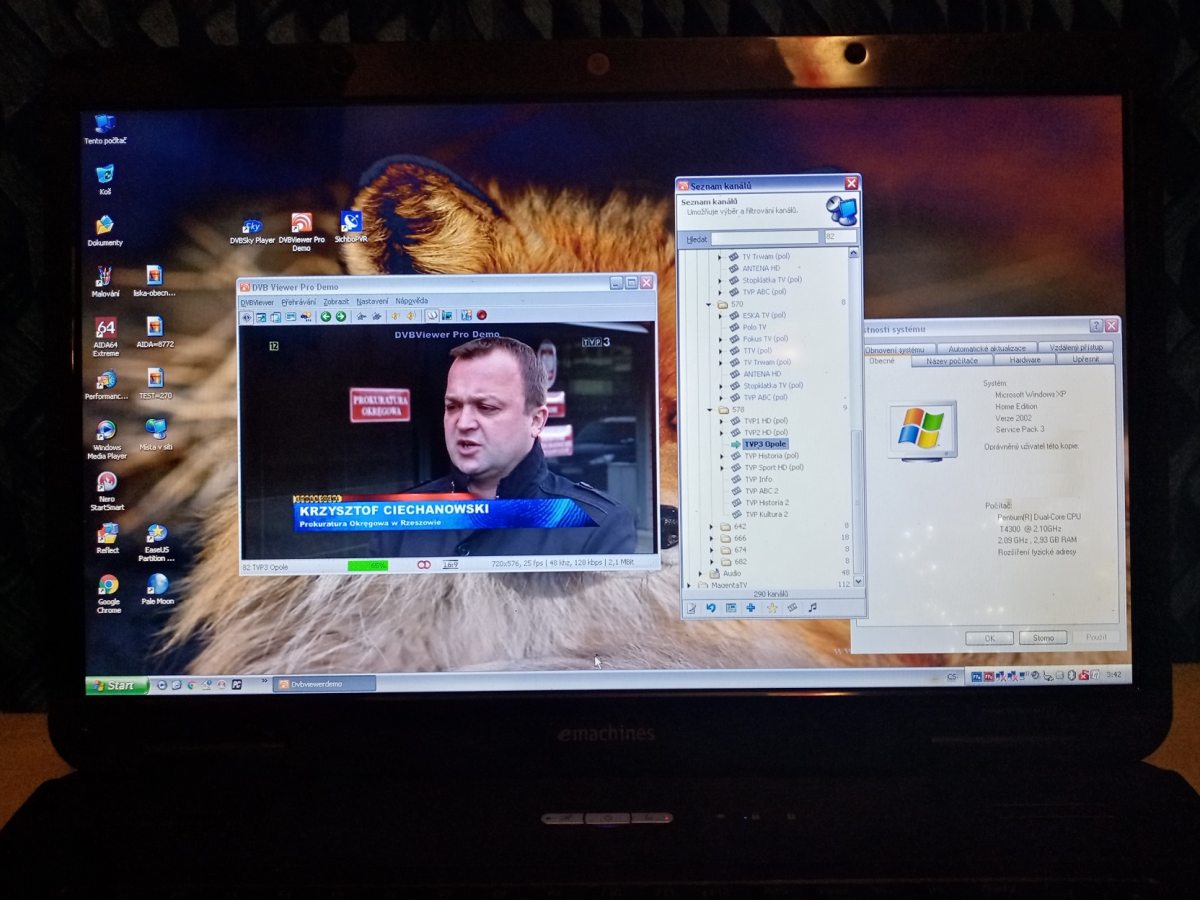This screenshot has height=900, width=1200.
Task: Switch to the Hardware tab in system properties
Action: tap(1025, 360)
